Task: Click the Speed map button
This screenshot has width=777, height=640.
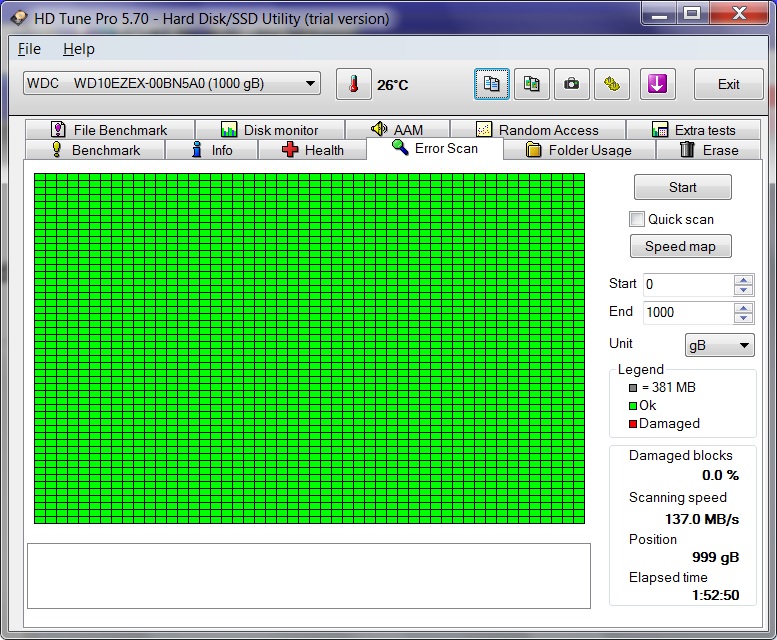Action: [x=680, y=247]
